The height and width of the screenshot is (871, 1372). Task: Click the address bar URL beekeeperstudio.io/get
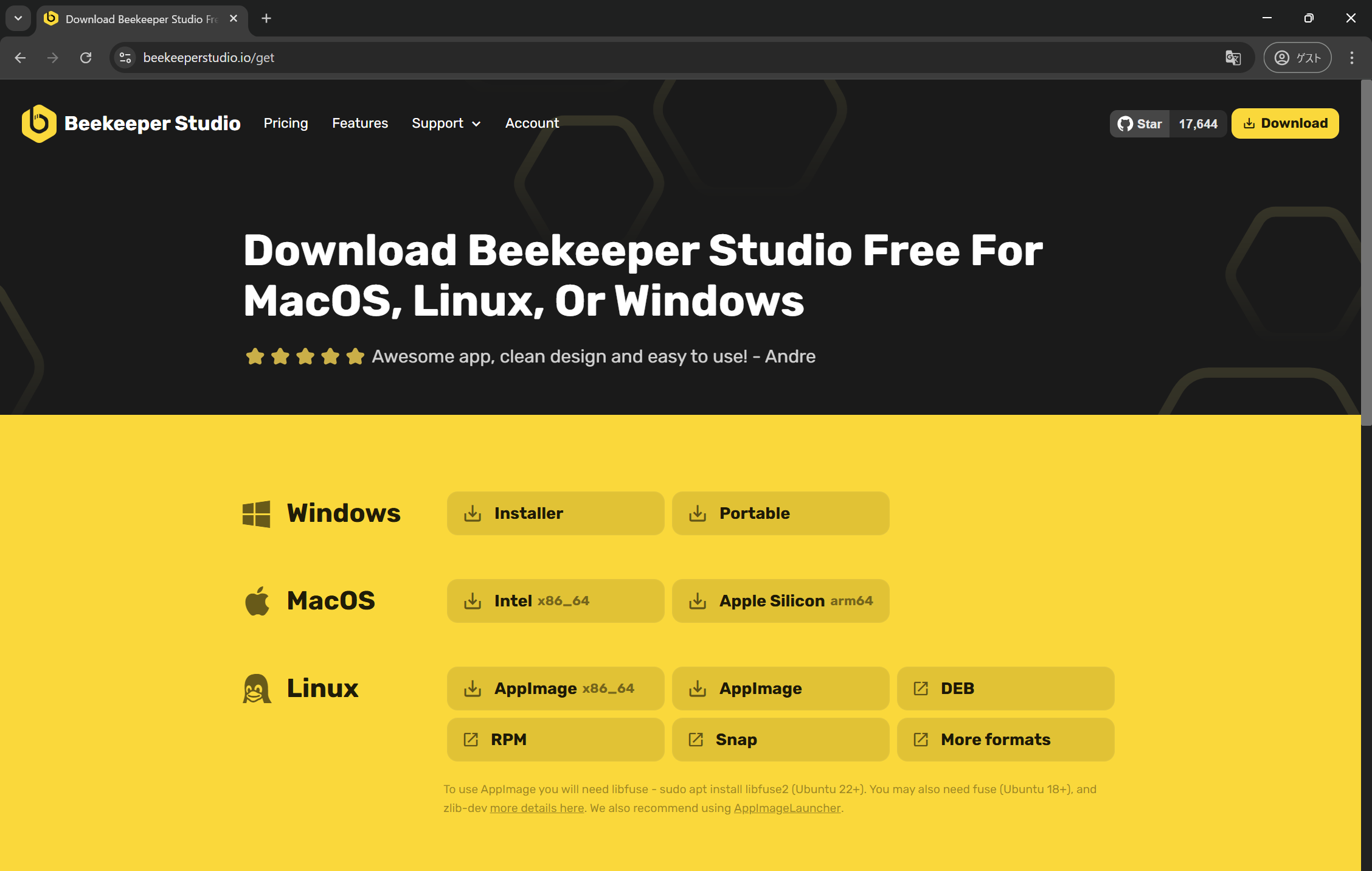[x=209, y=58]
